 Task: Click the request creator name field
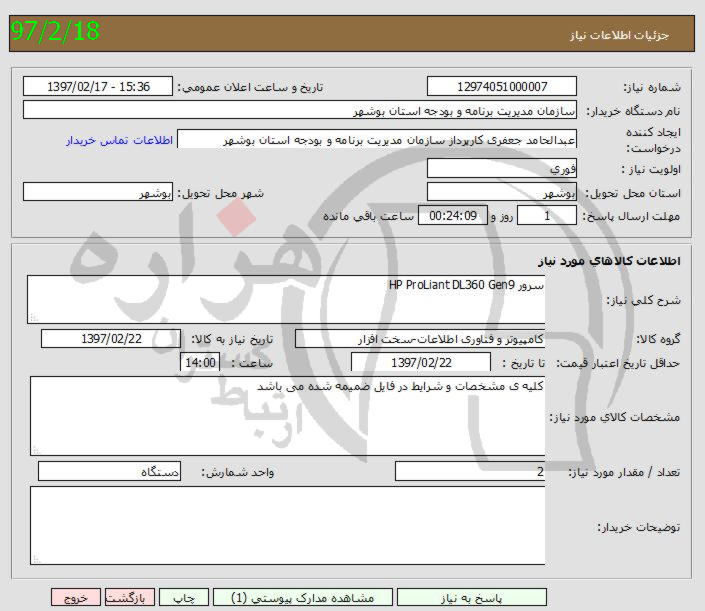(377, 139)
